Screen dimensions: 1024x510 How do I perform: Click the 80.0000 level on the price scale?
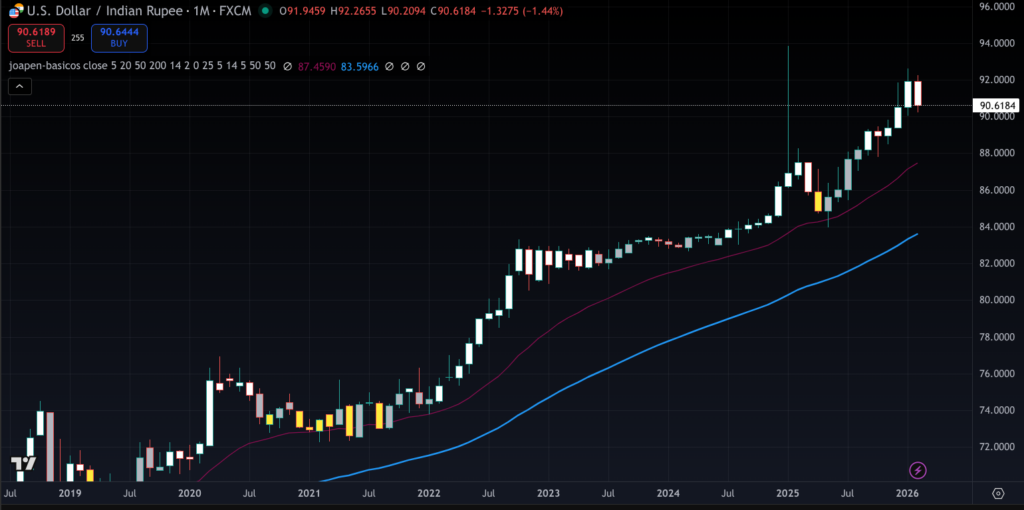coord(997,300)
